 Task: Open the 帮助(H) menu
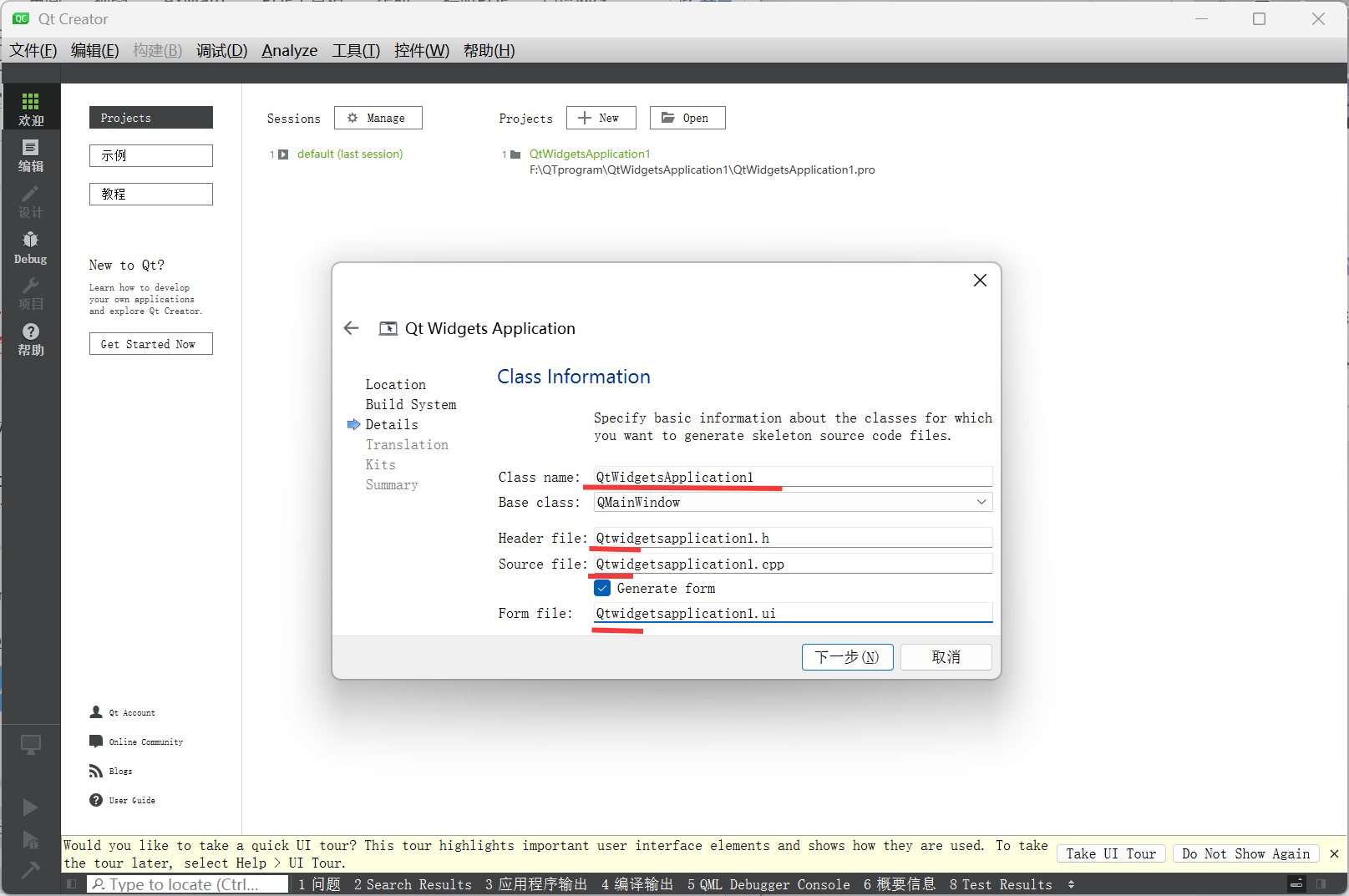pyautogui.click(x=489, y=51)
